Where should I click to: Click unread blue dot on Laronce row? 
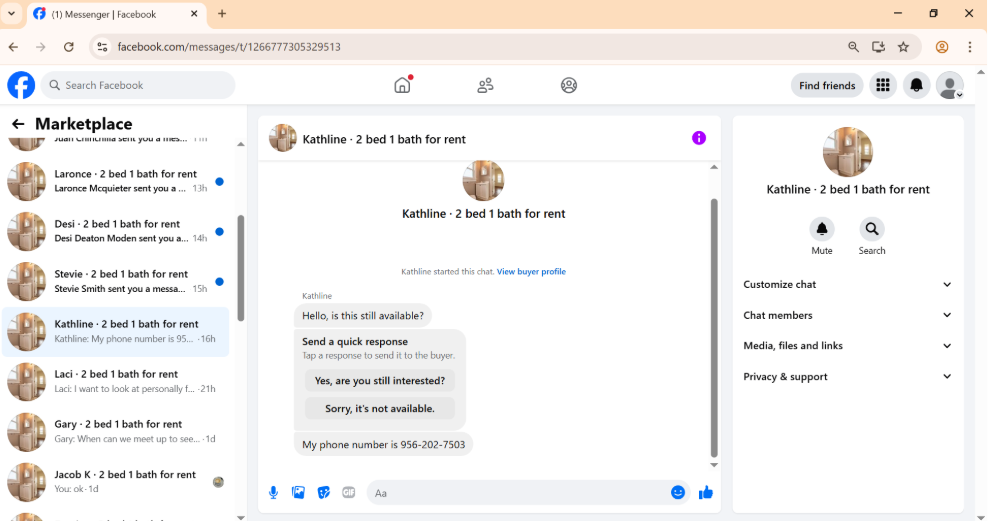point(219,181)
